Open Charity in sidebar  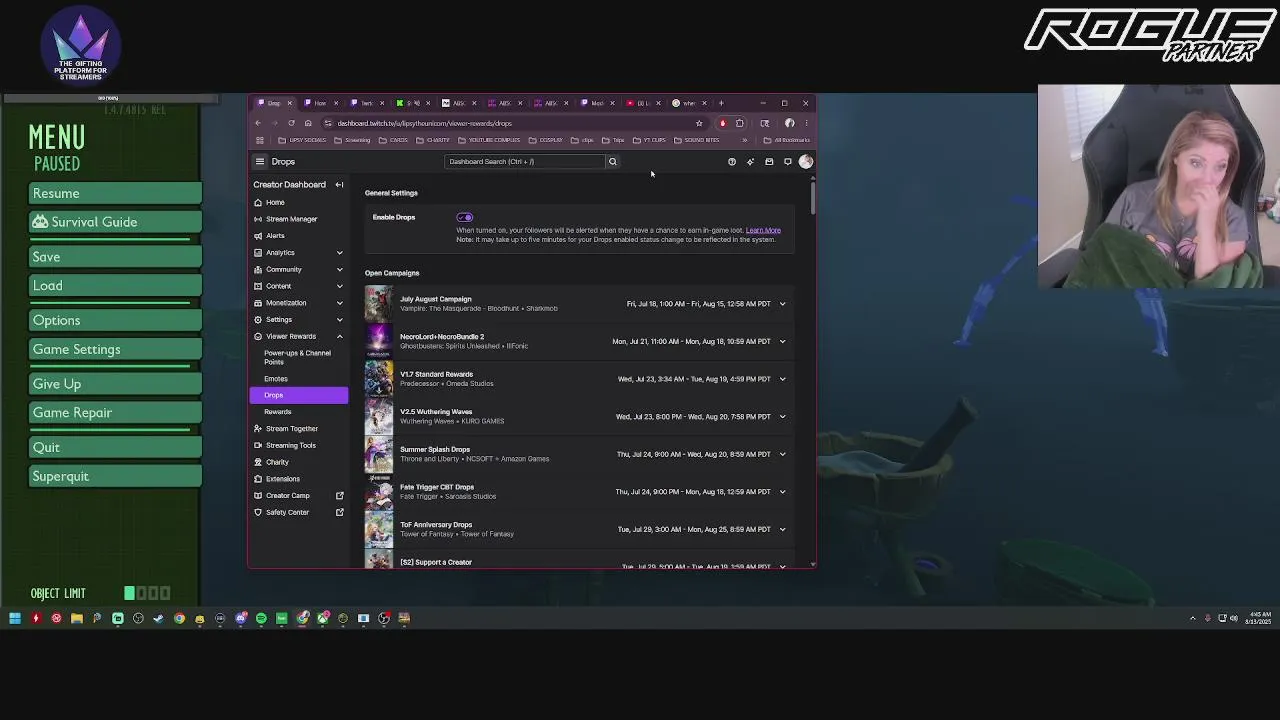coord(298,463)
